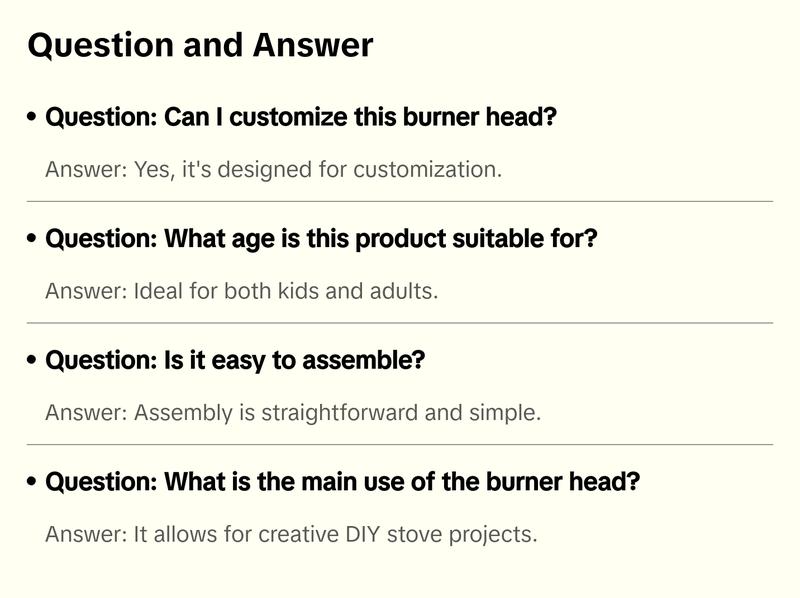Click bullet before the age question
The width and height of the screenshot is (800, 598).
point(33,240)
